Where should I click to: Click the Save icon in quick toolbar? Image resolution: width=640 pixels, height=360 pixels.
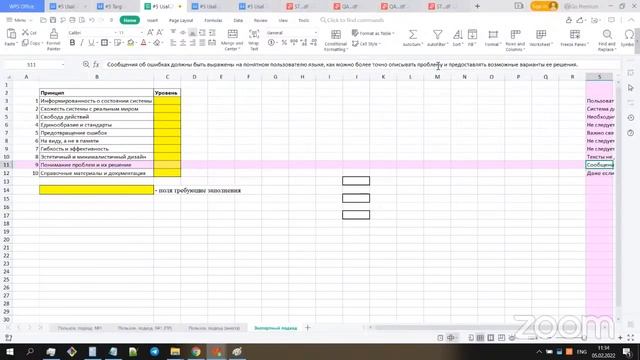tap(53, 20)
